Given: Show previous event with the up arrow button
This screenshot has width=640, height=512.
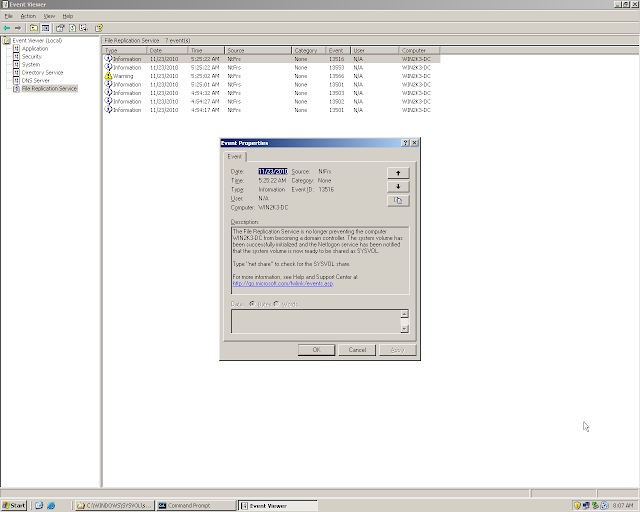Looking at the screenshot, I should pos(398,173).
